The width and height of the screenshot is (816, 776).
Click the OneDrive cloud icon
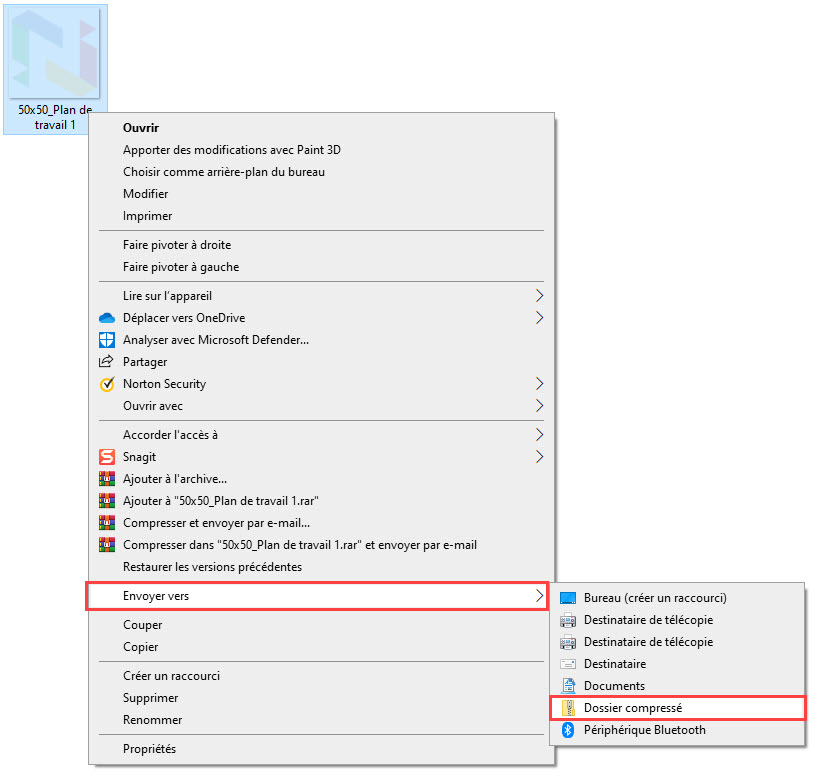[x=107, y=318]
